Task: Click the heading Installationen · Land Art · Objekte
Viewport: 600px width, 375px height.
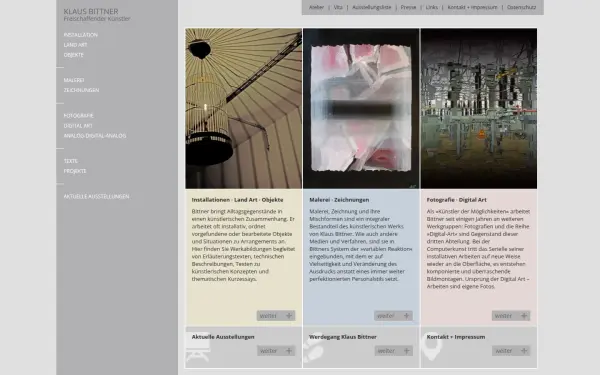Action: [237, 200]
